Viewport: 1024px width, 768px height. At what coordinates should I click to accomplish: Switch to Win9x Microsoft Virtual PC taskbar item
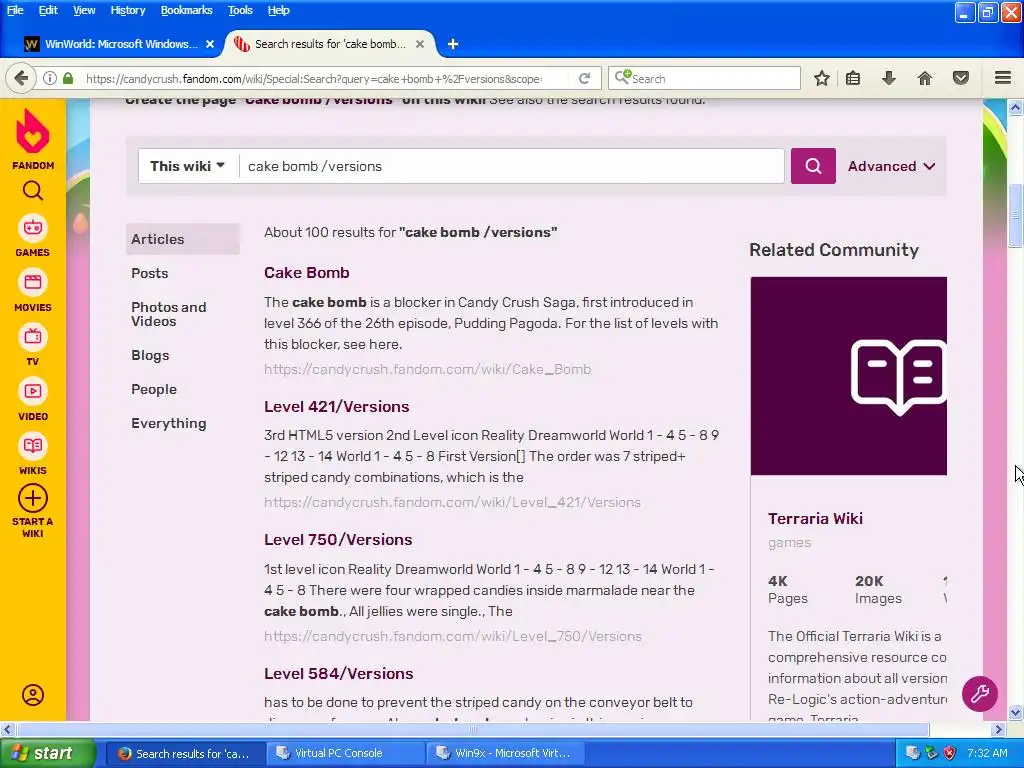[x=504, y=753]
